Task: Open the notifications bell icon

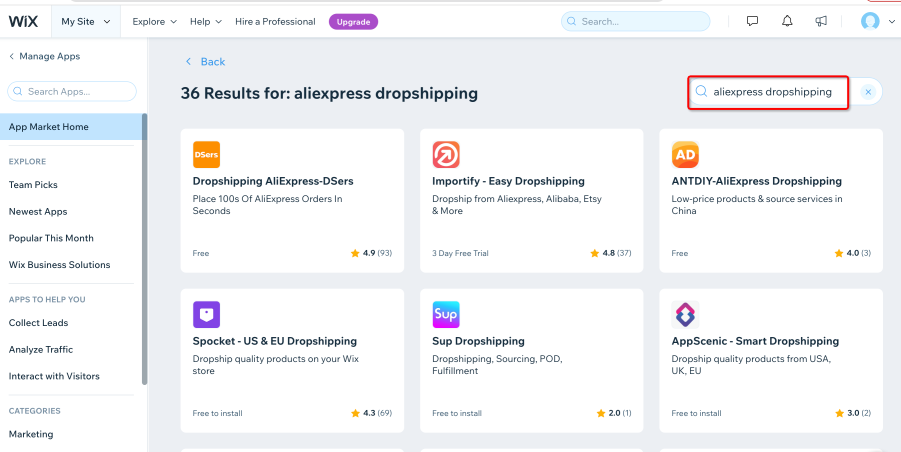Action: 787,21
